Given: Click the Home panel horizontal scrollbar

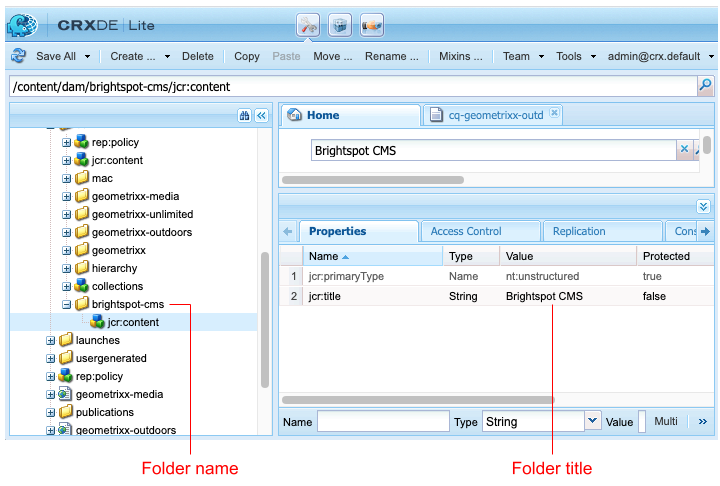Looking at the screenshot, I should pyautogui.click(x=372, y=180).
